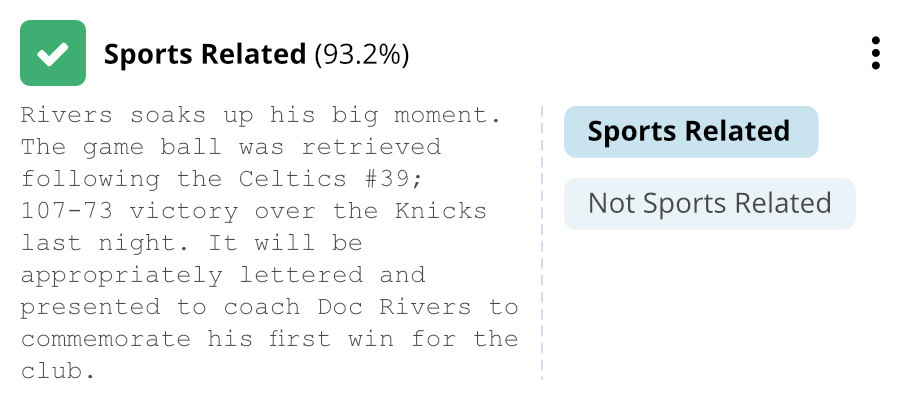Click the vertical dashed divider line
Image resolution: width=900 pixels, height=408 pixels.
(542, 242)
